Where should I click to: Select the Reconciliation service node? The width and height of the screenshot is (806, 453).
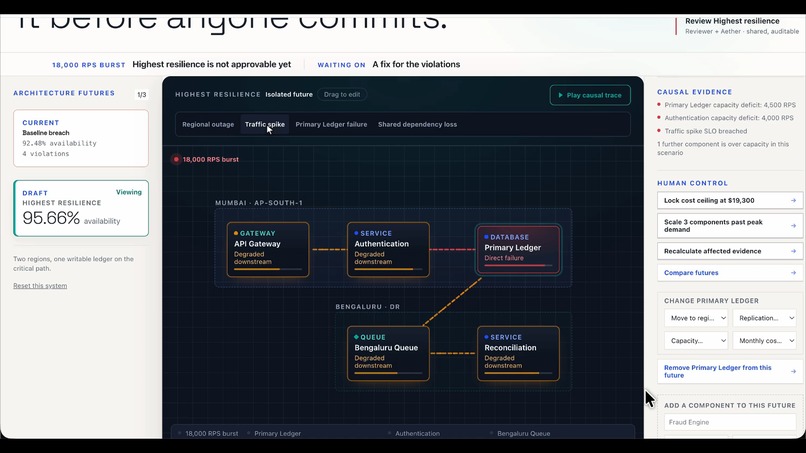click(x=518, y=353)
